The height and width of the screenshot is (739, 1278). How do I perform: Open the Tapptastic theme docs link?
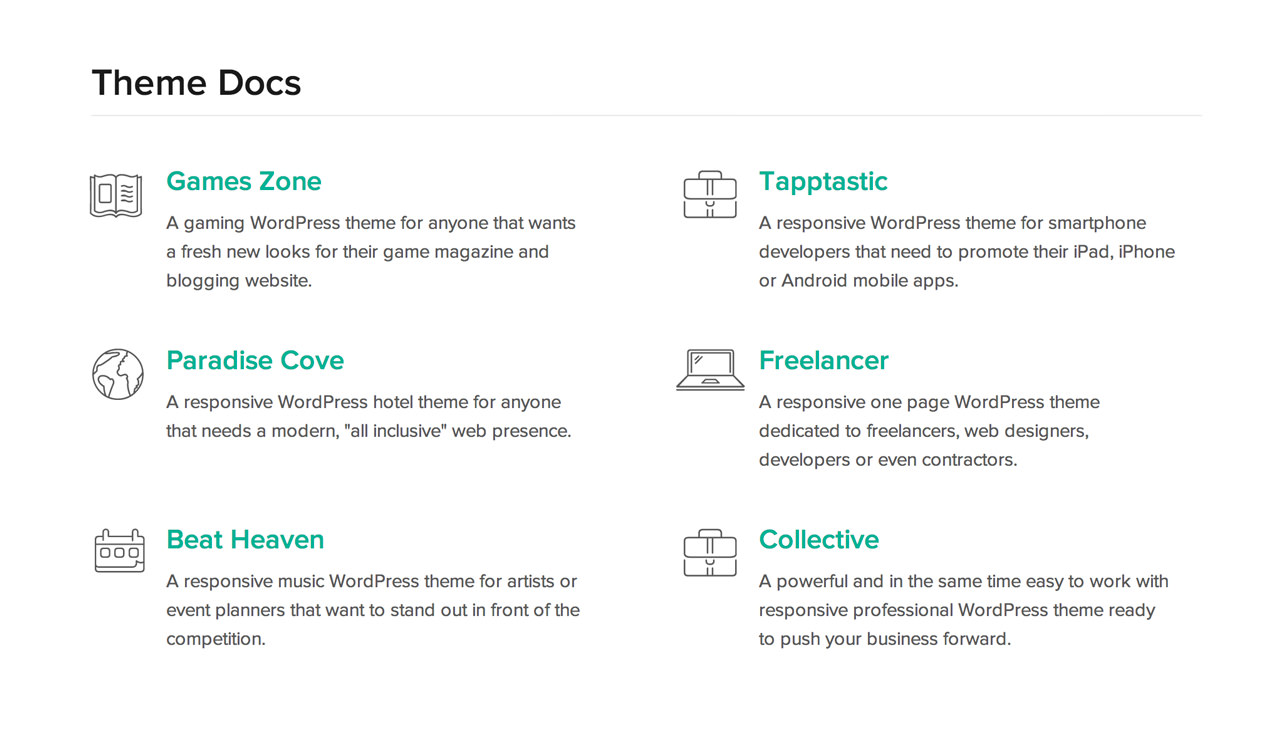tap(823, 181)
